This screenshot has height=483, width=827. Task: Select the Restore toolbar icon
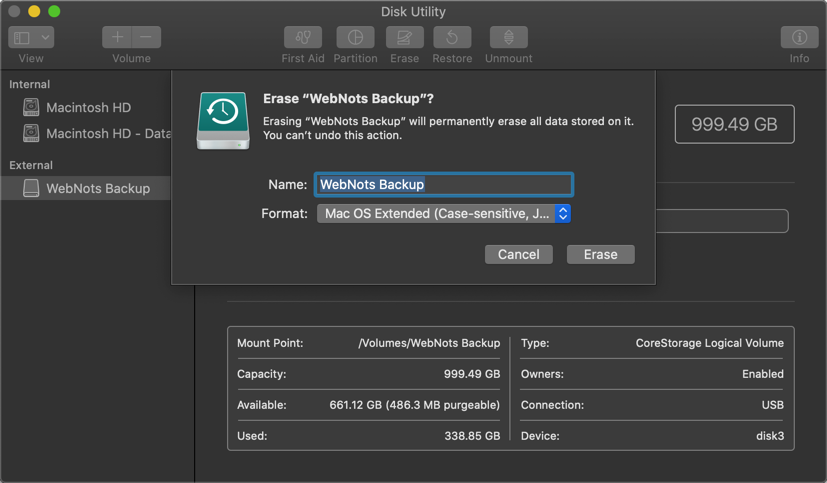pyautogui.click(x=452, y=38)
